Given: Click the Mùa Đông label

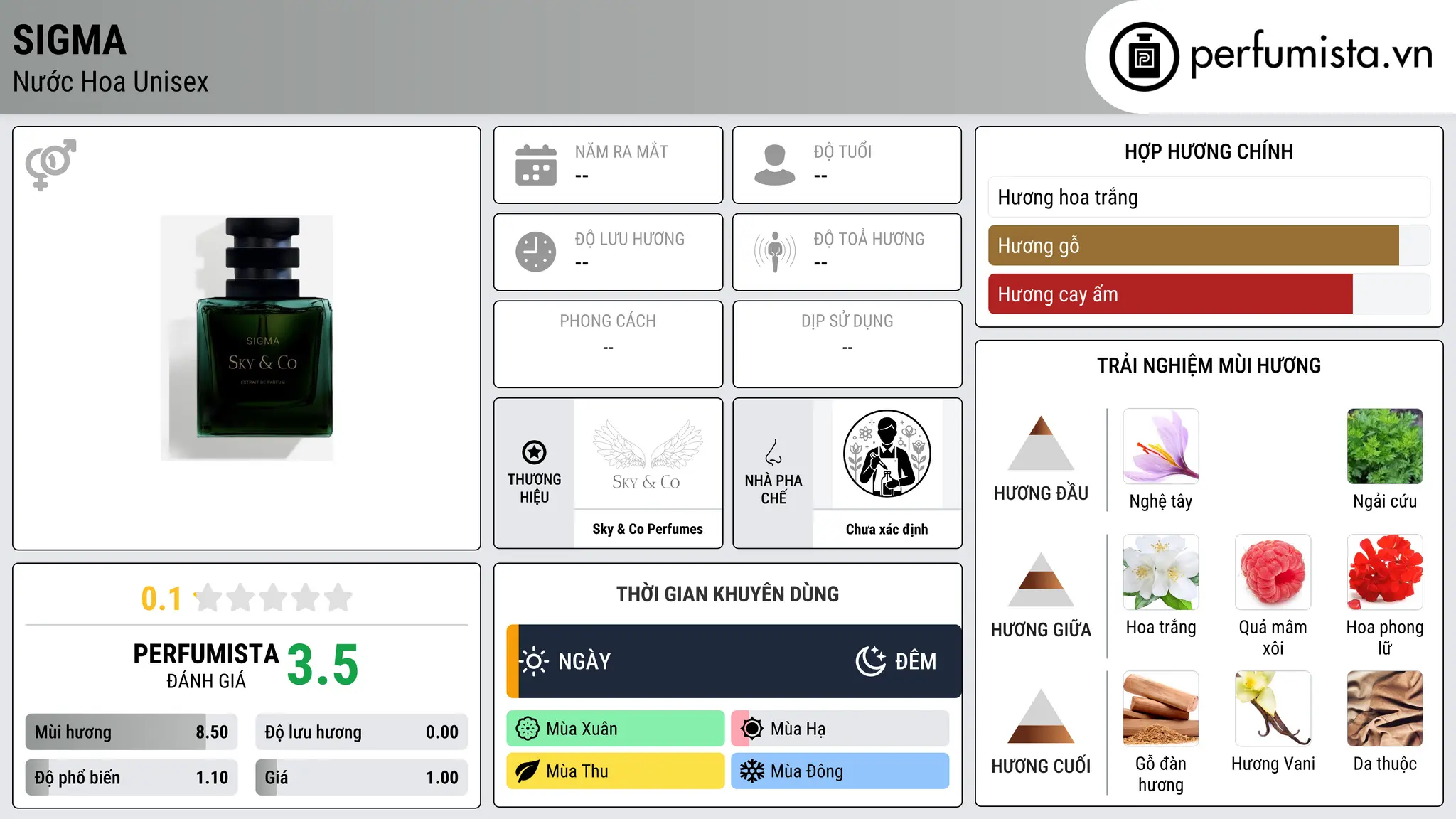Looking at the screenshot, I should tap(807, 771).
